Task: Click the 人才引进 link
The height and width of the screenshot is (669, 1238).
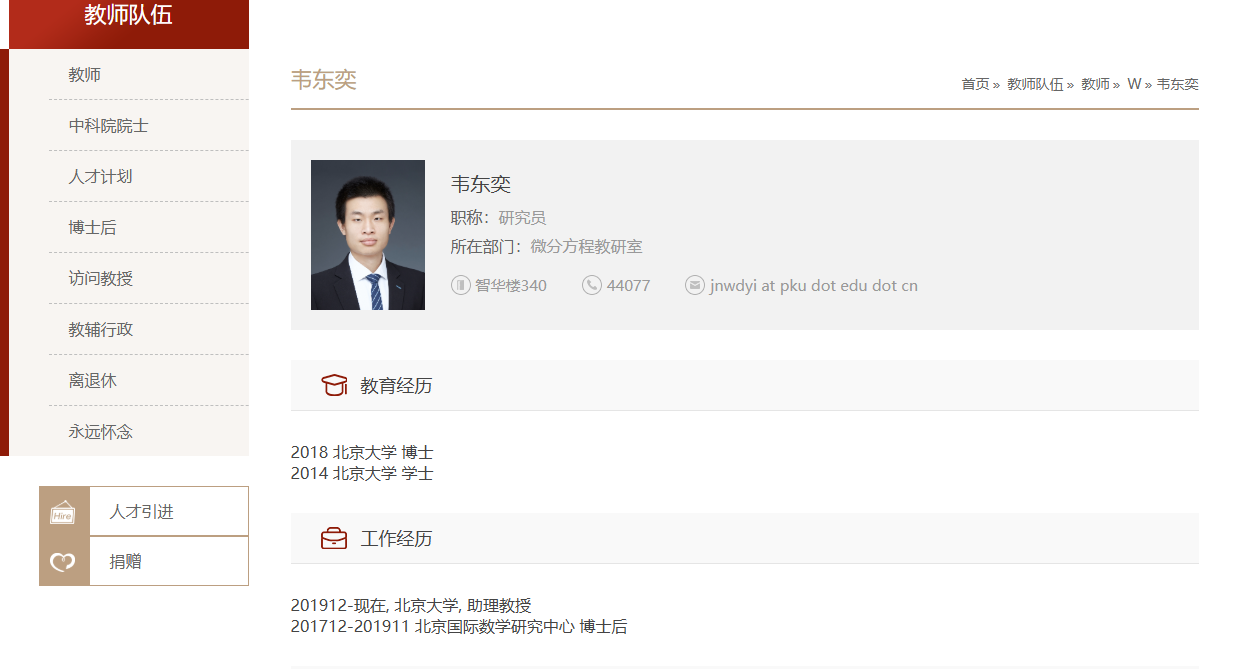Action: pos(141,512)
